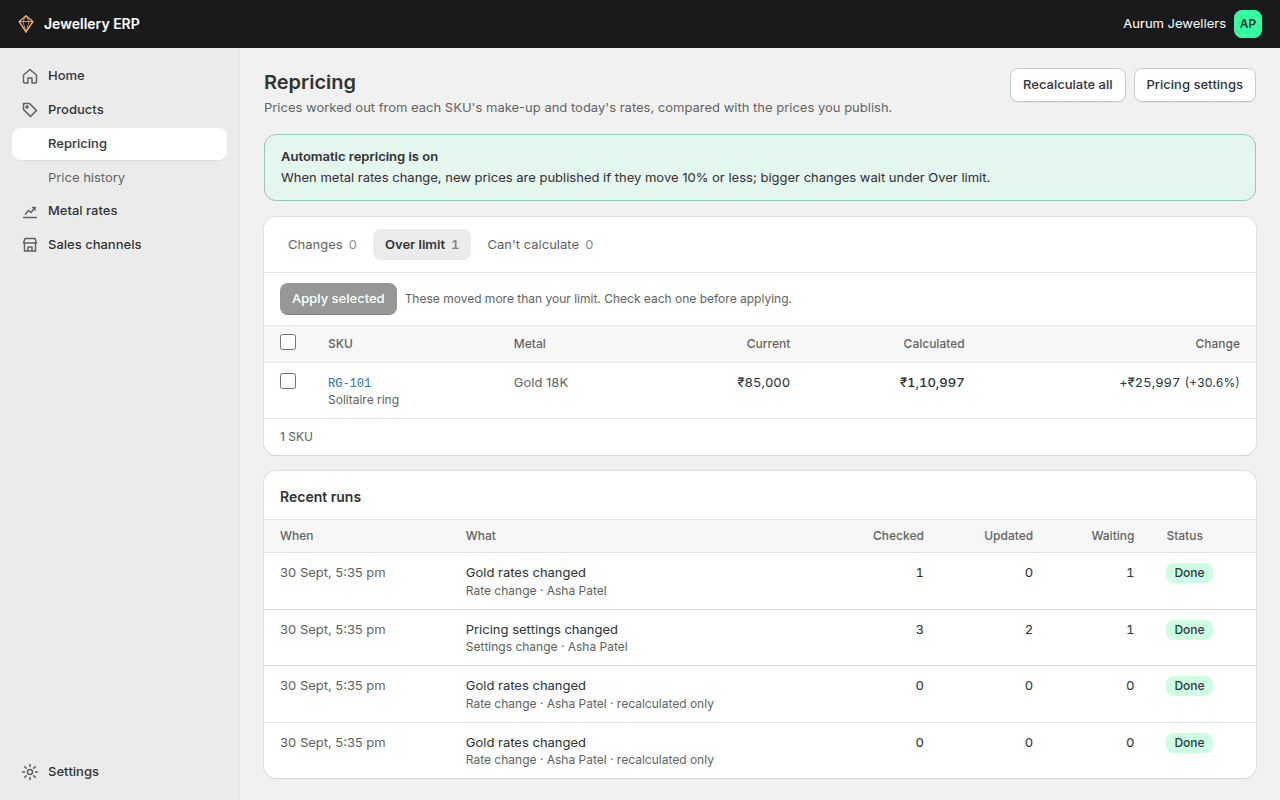Click the Settings gear icon

(30, 772)
